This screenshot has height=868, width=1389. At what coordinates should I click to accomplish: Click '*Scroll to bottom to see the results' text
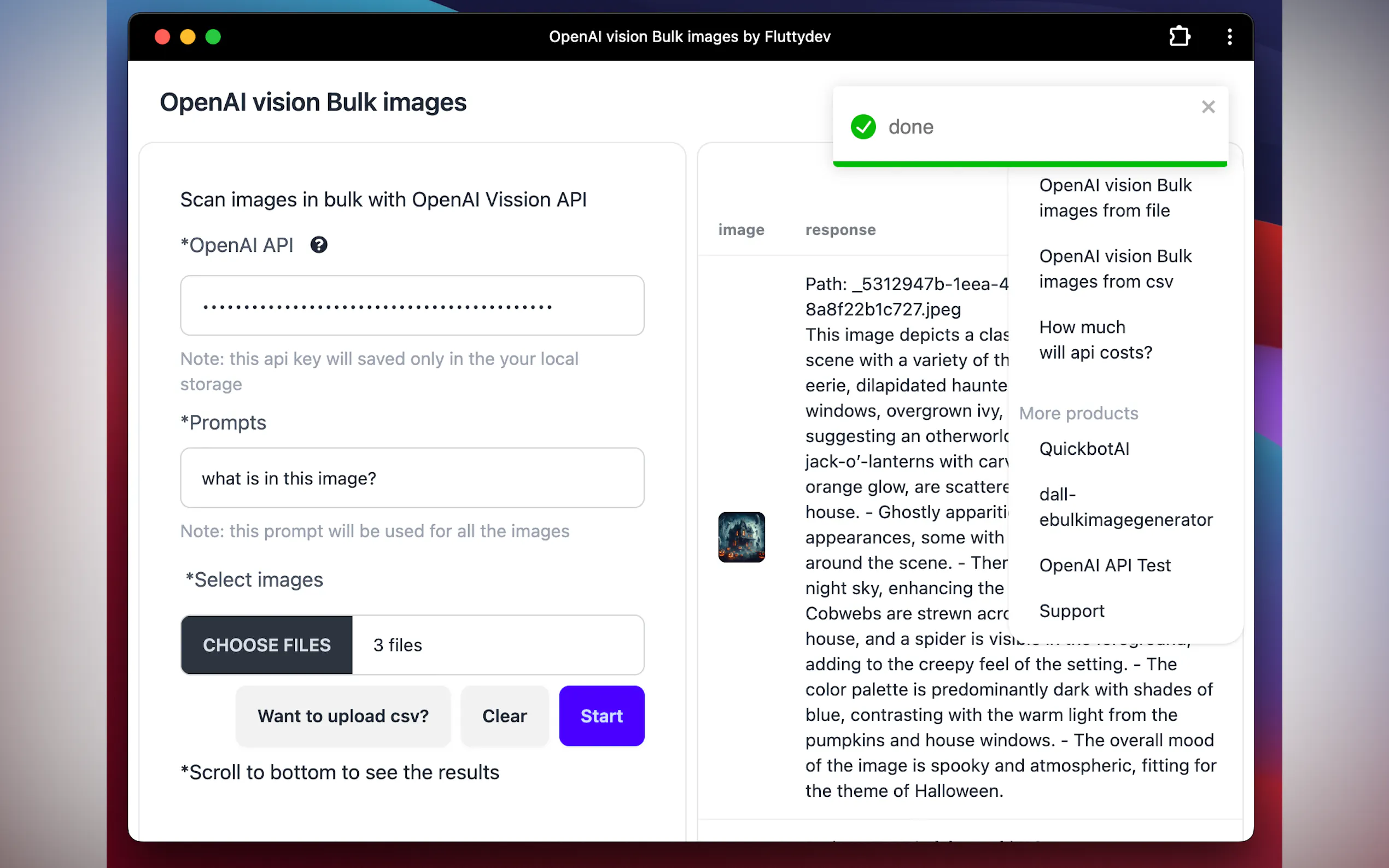[340, 772]
